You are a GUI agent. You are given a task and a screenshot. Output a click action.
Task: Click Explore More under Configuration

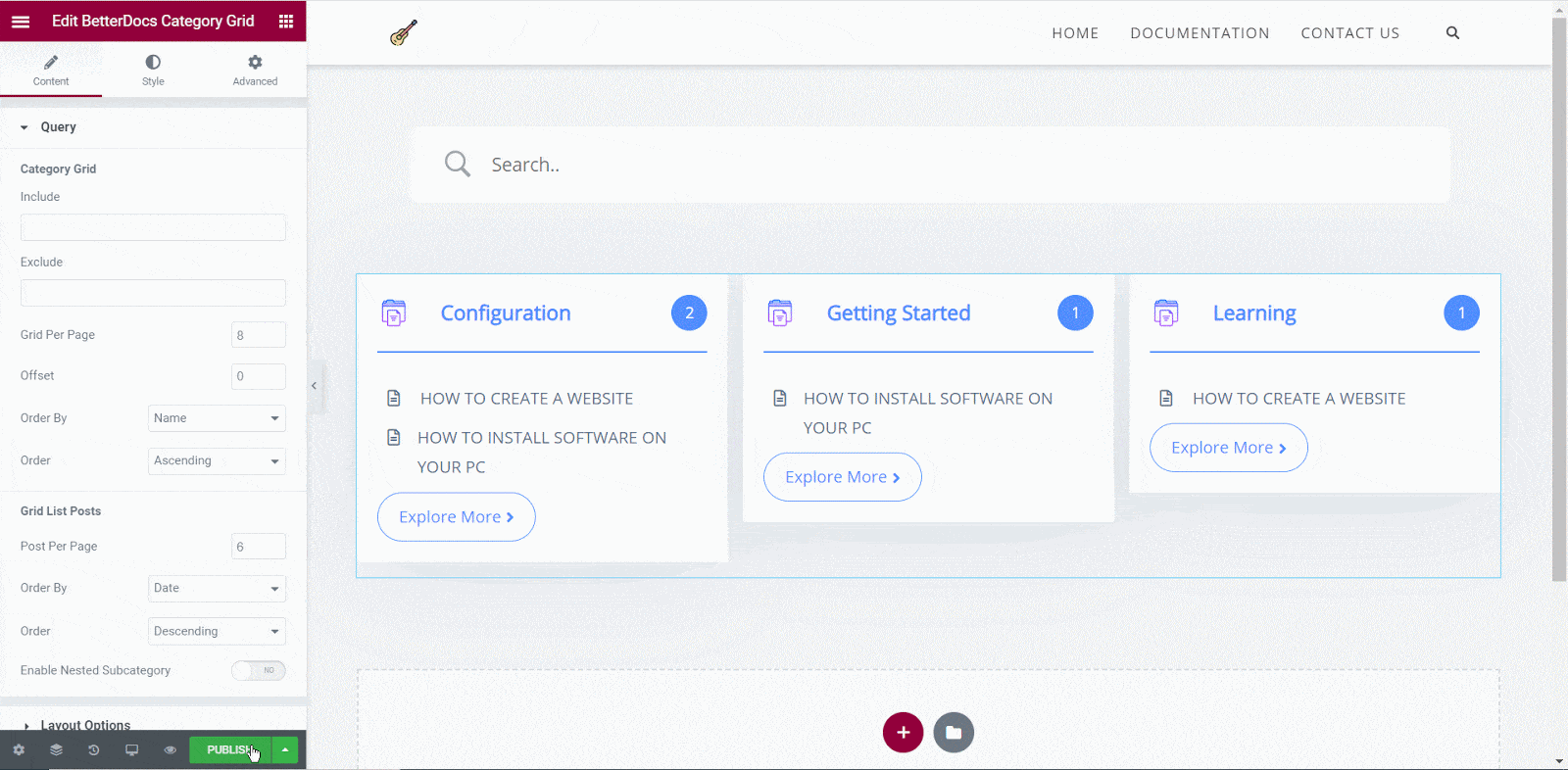457,517
